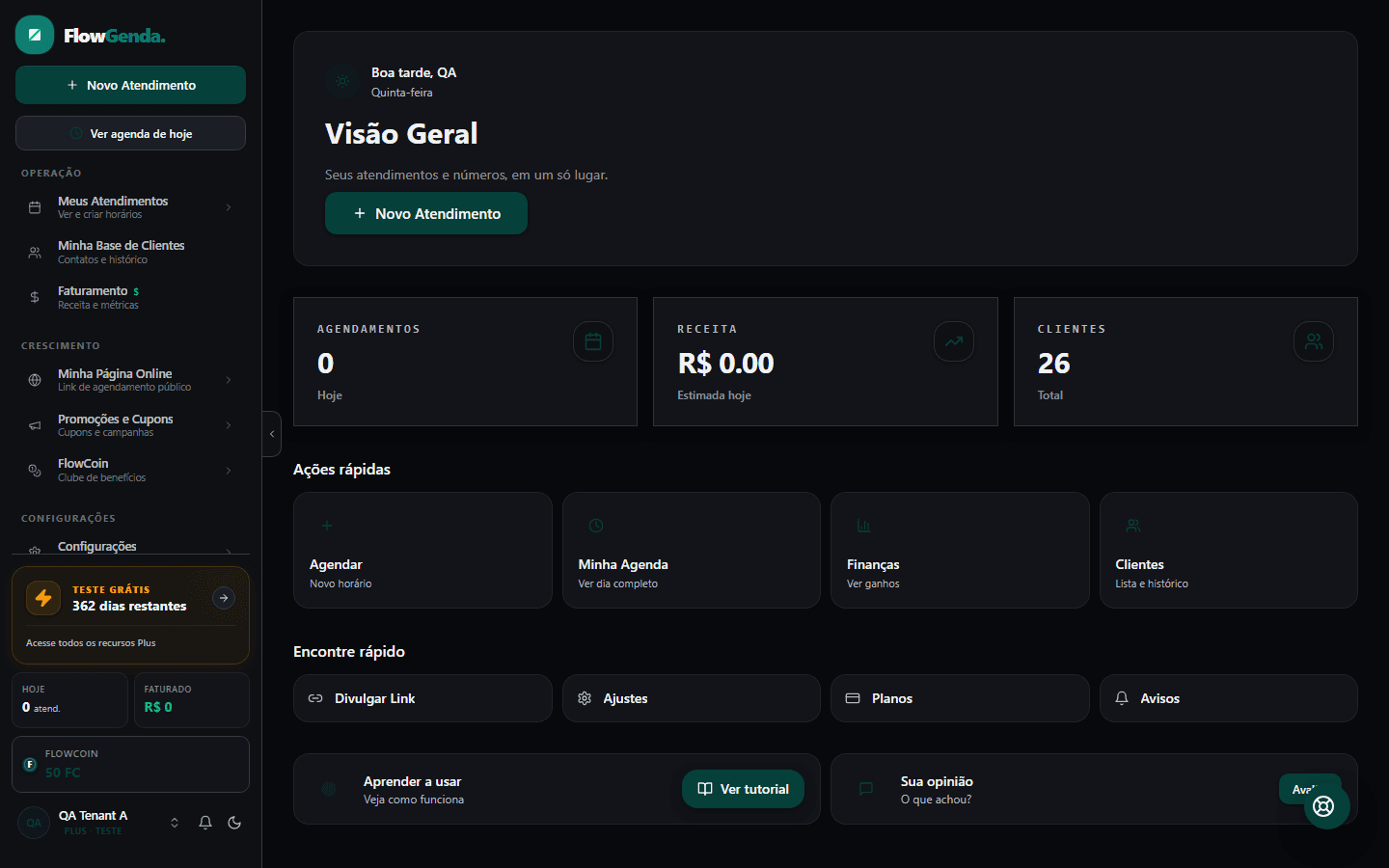Open notifications bell in sidebar footer

[205, 823]
